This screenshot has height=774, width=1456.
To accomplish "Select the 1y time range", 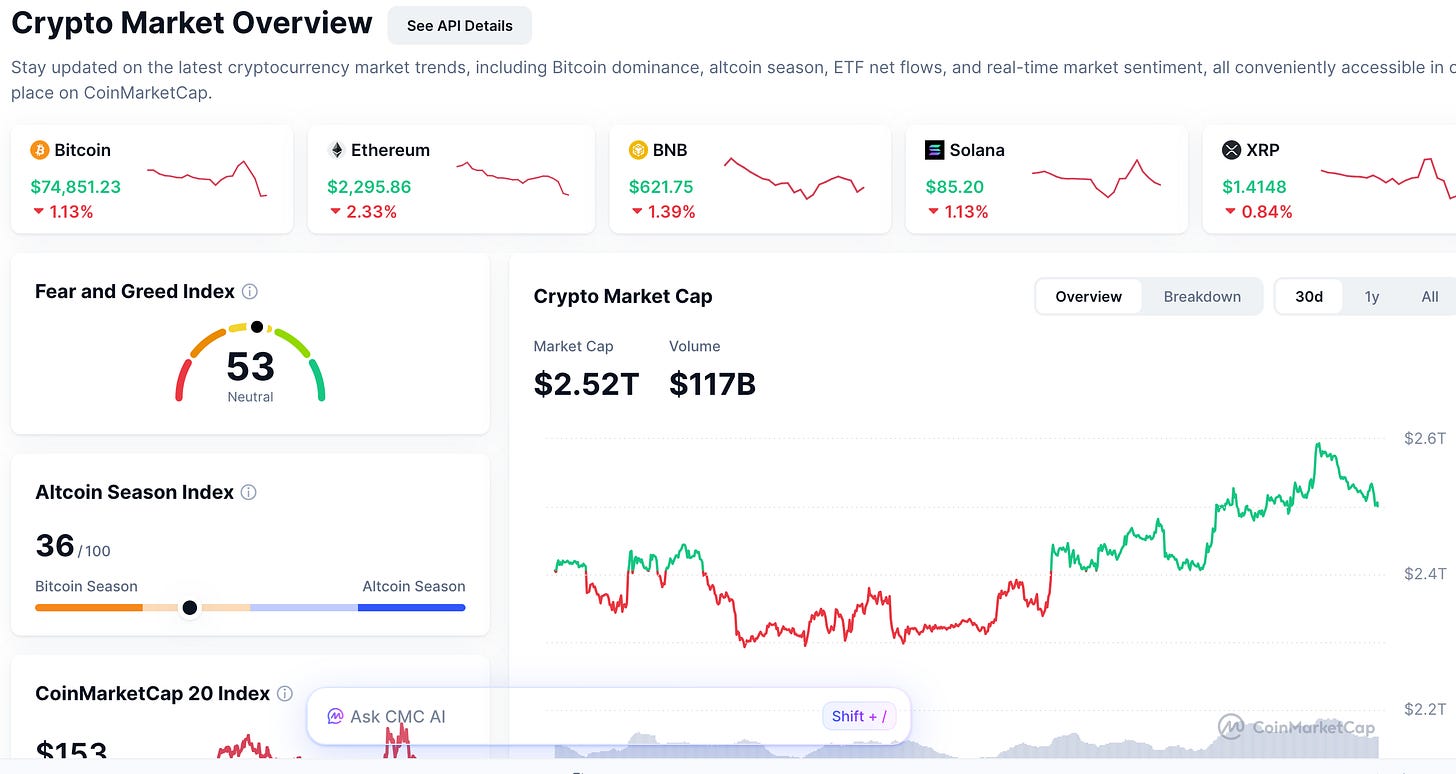I will pos(1372,296).
